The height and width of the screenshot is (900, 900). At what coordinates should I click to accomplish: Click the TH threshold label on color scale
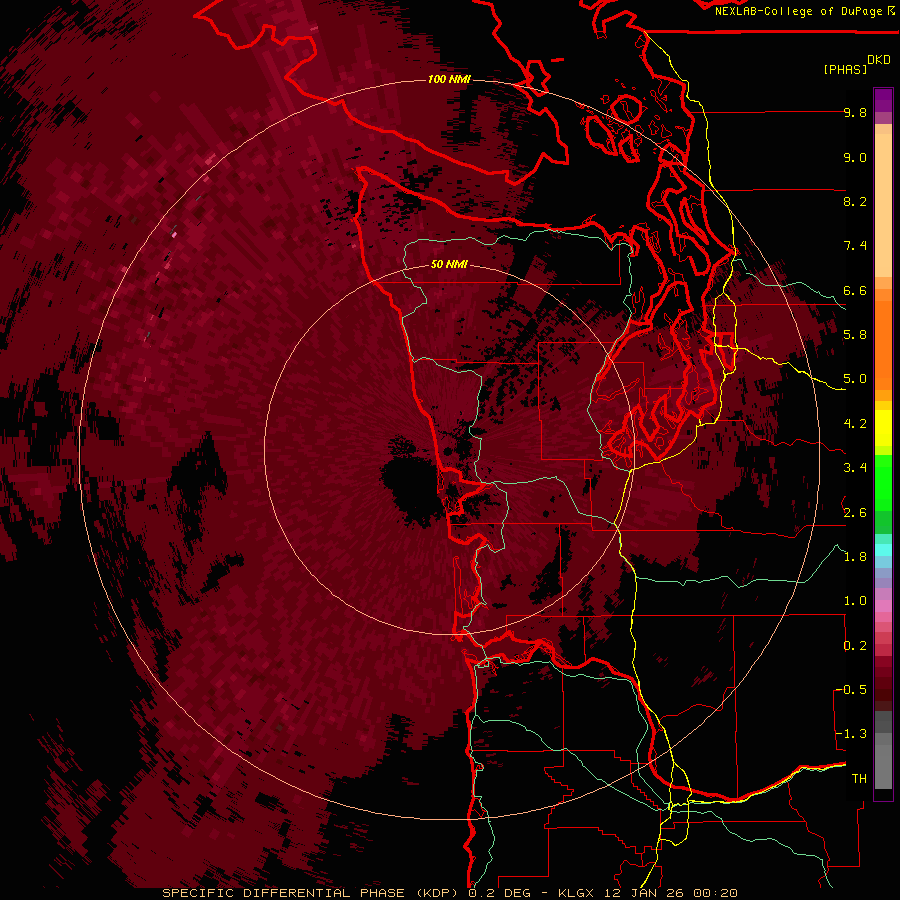click(x=859, y=779)
